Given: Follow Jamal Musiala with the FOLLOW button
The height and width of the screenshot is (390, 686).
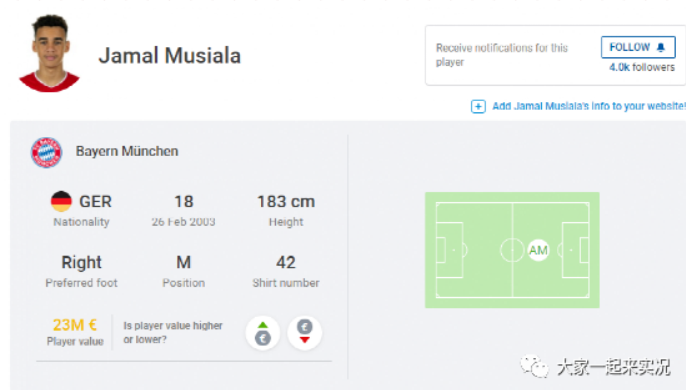Looking at the screenshot, I should tap(638, 47).
